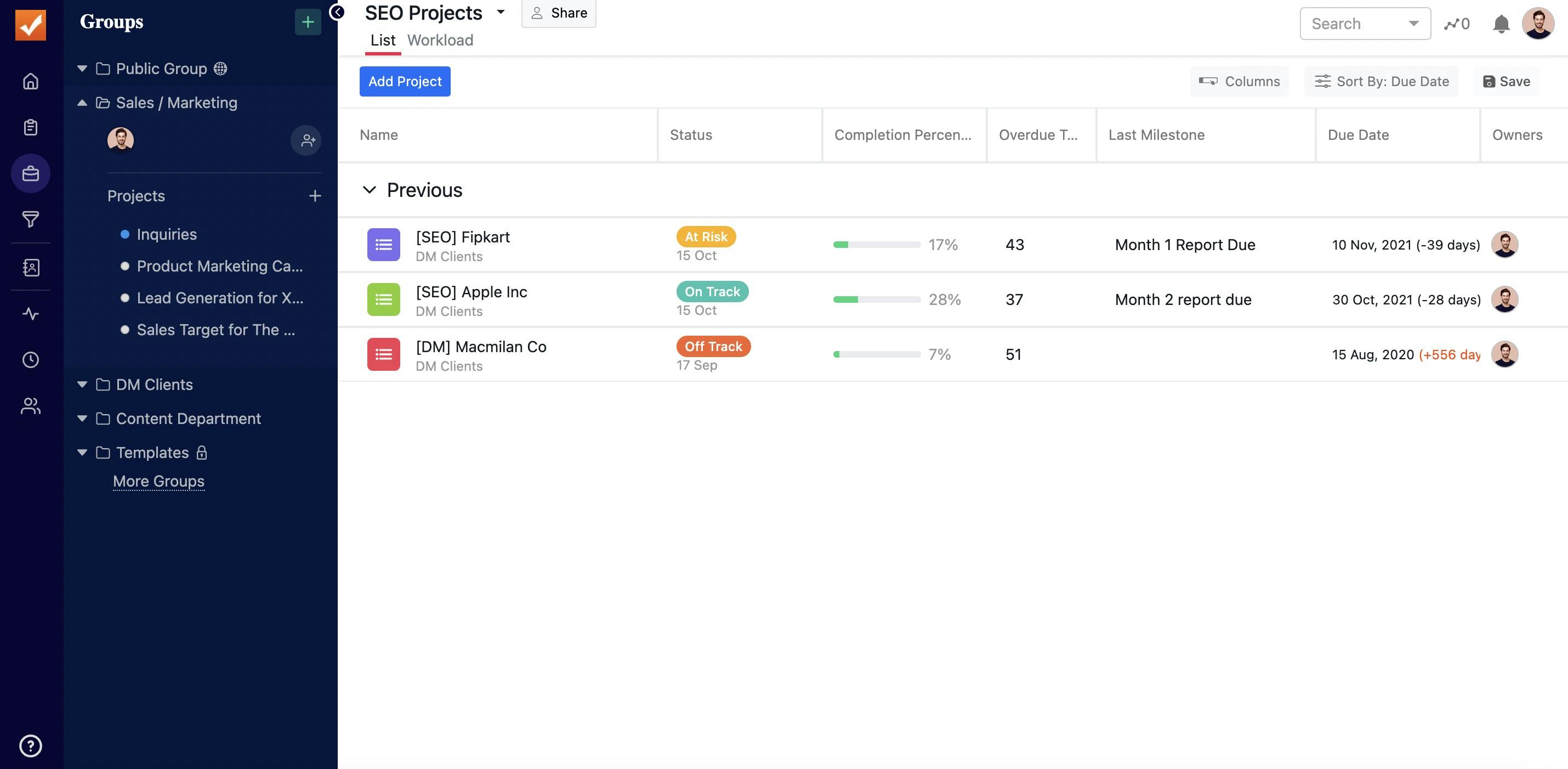Click owner avatar in the Apple Inc row
The height and width of the screenshot is (769, 1568).
tap(1505, 299)
